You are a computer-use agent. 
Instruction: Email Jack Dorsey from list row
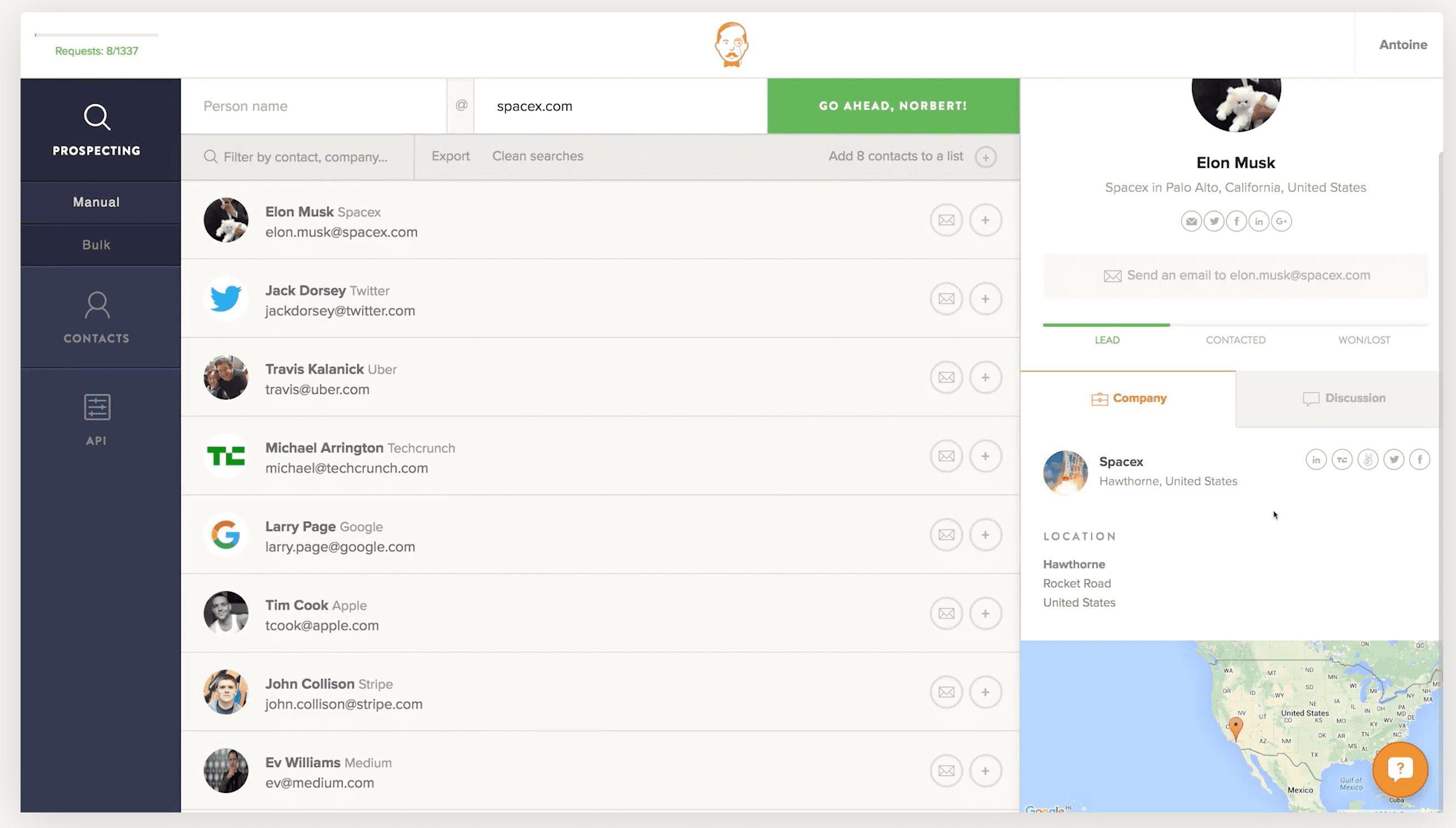946,298
